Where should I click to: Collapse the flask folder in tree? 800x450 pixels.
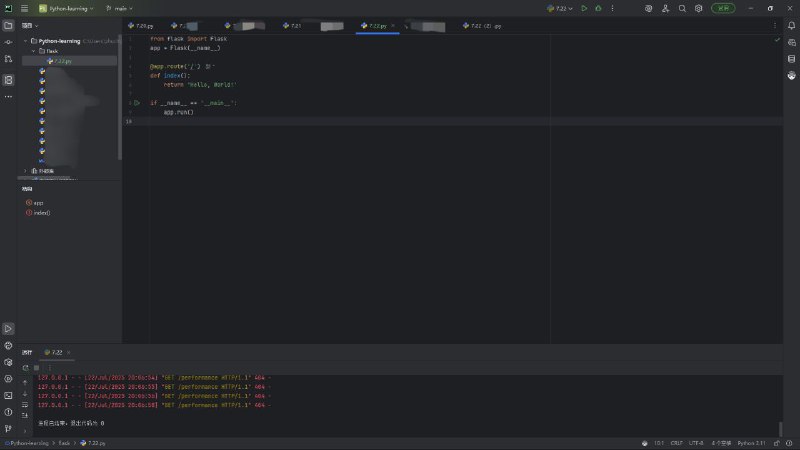click(33, 50)
